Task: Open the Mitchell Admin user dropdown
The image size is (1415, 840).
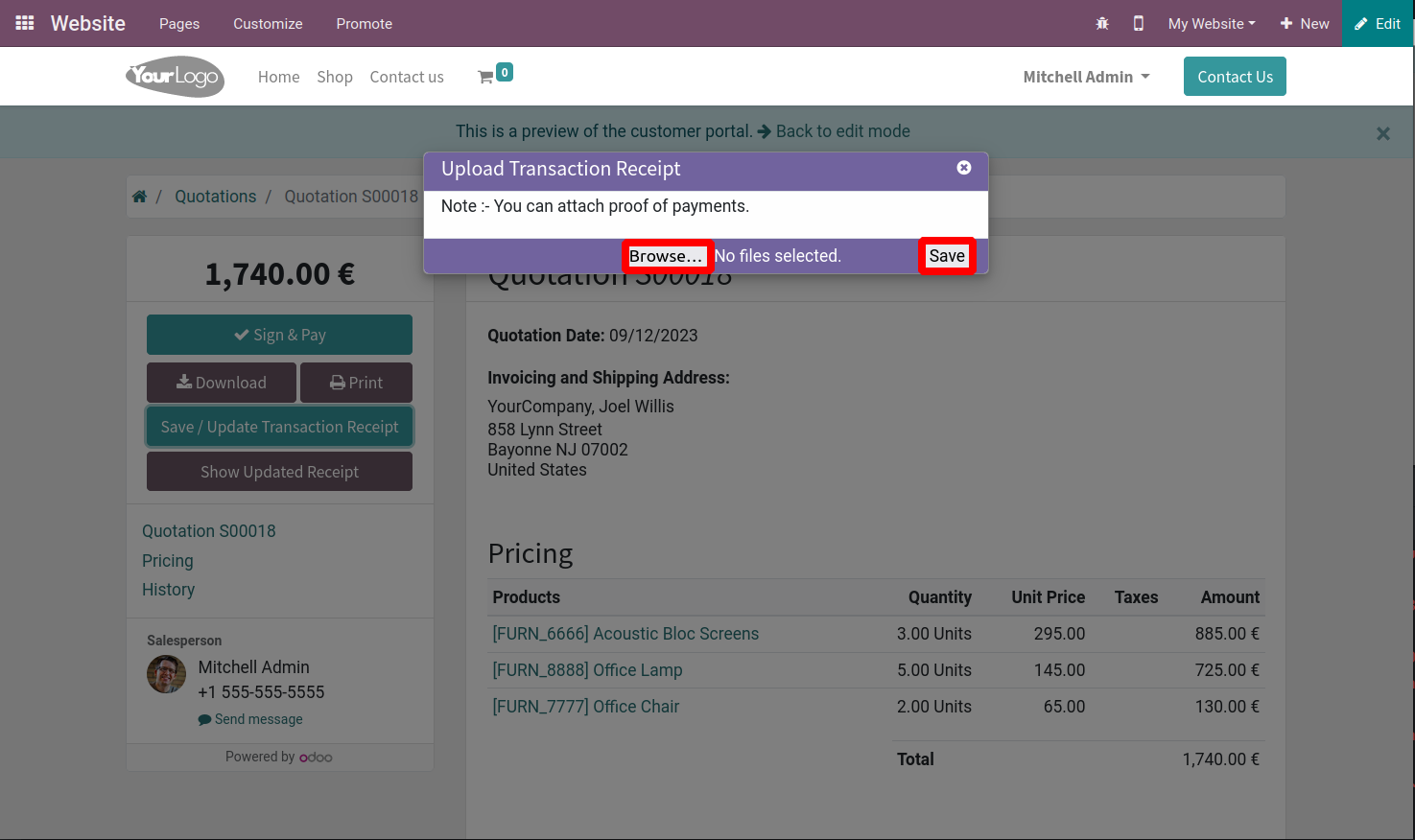Action: click(x=1086, y=77)
